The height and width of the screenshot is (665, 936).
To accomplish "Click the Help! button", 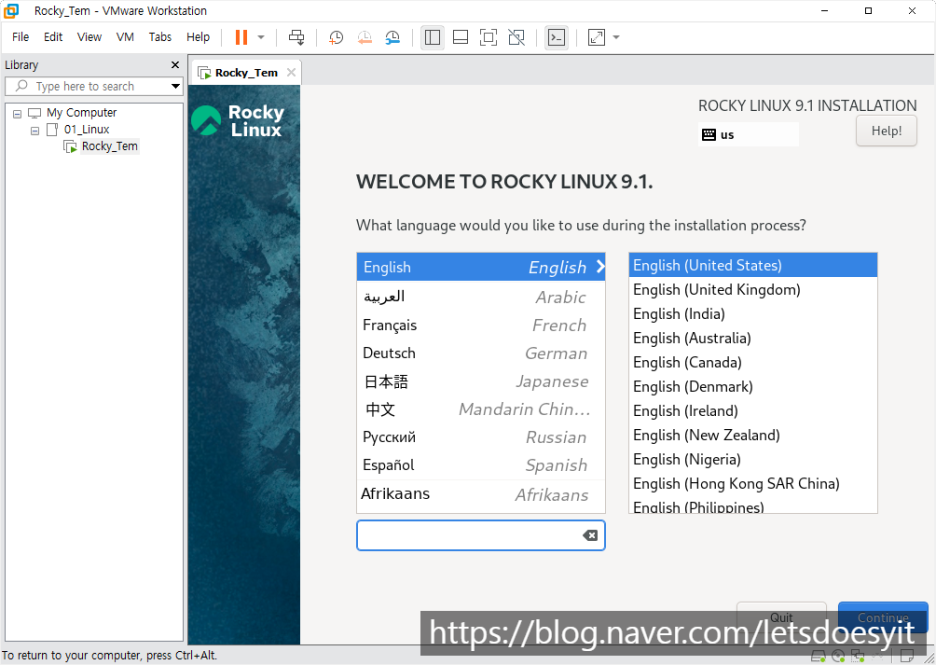I will [x=886, y=131].
